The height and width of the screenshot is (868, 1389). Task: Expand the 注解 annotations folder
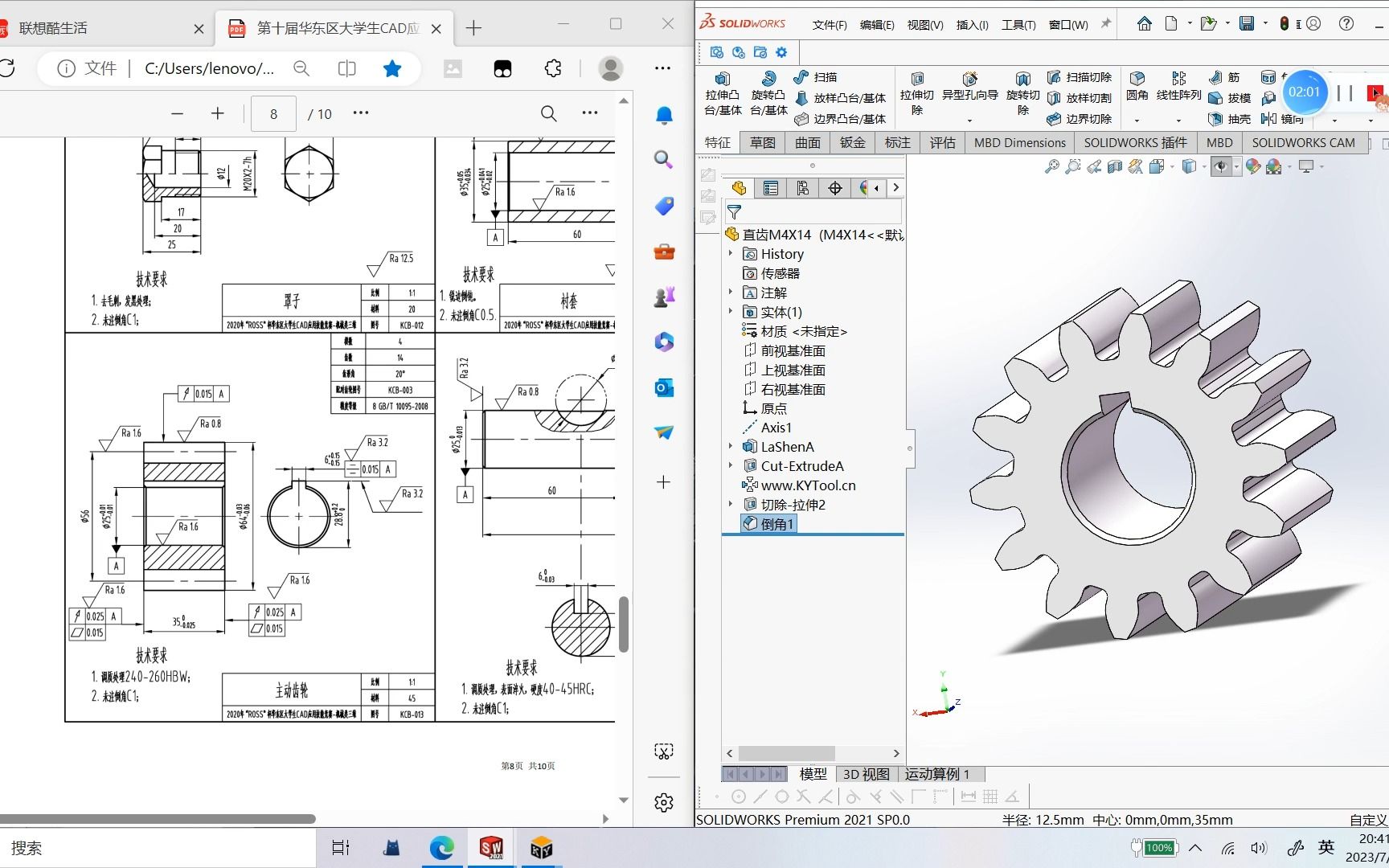[x=731, y=293]
